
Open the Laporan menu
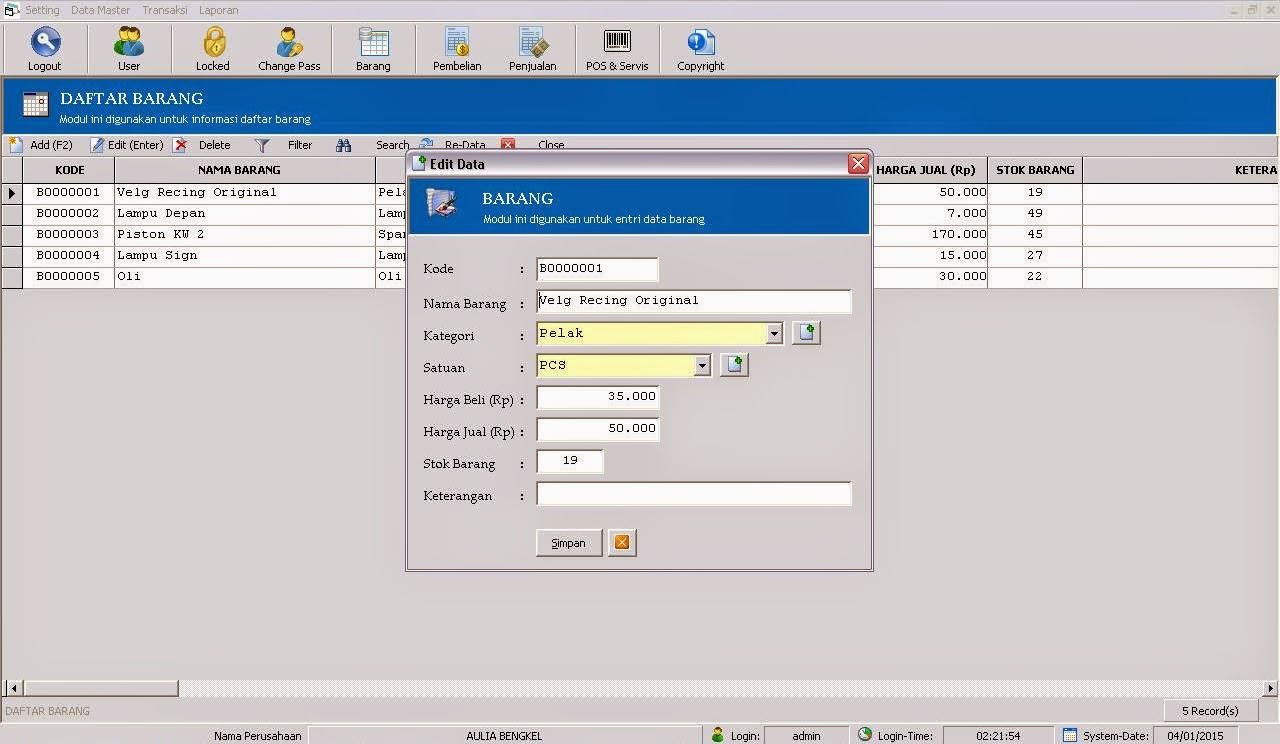pos(218,10)
